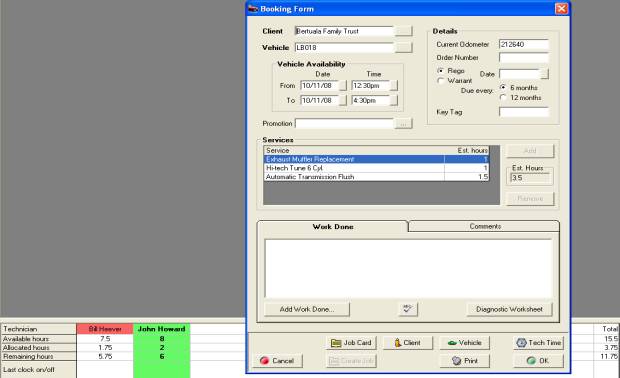
Task: Click the spell check icon button
Action: (408, 309)
